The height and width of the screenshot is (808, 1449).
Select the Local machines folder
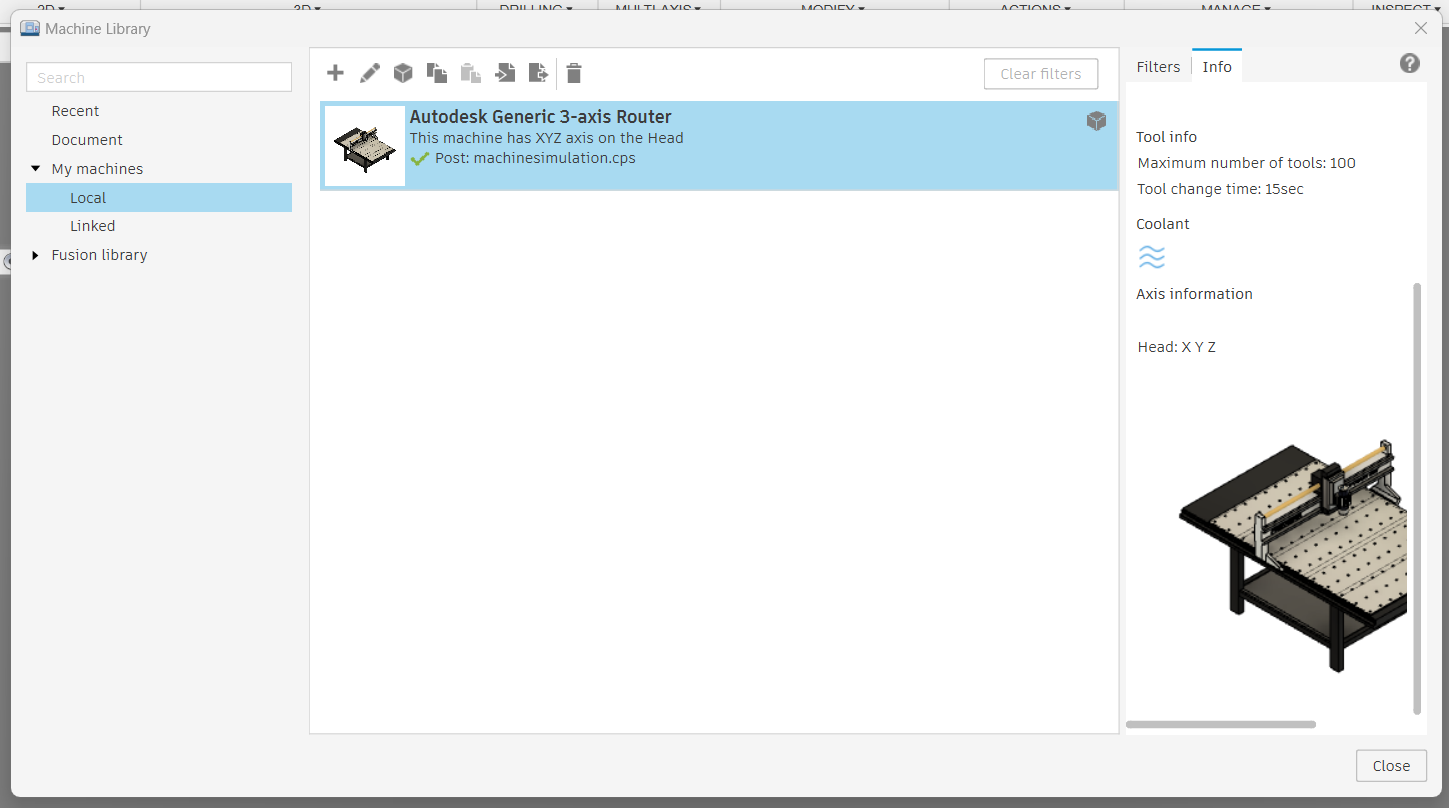pyautogui.click(x=159, y=198)
